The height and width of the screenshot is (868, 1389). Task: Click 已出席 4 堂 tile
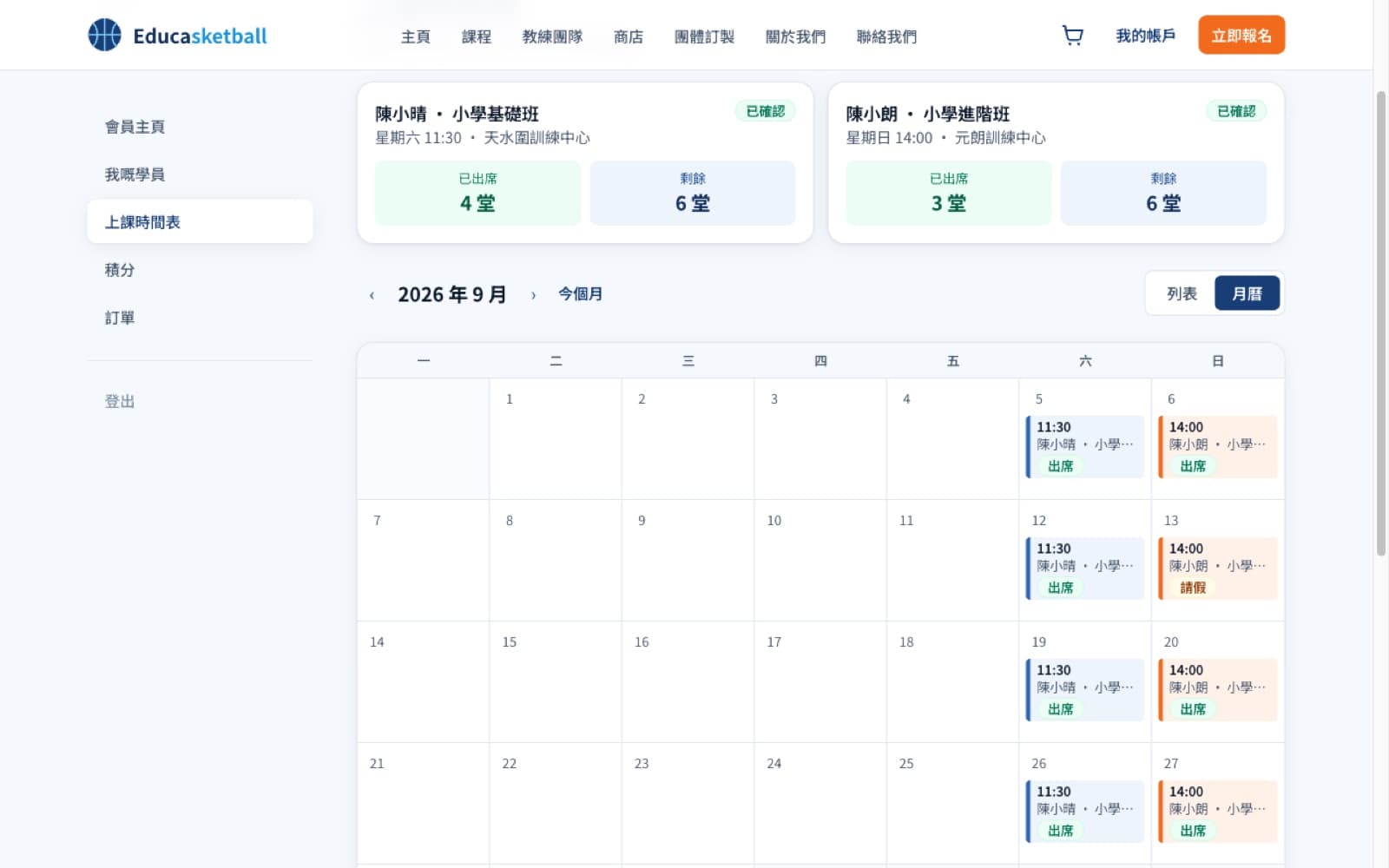(x=477, y=193)
